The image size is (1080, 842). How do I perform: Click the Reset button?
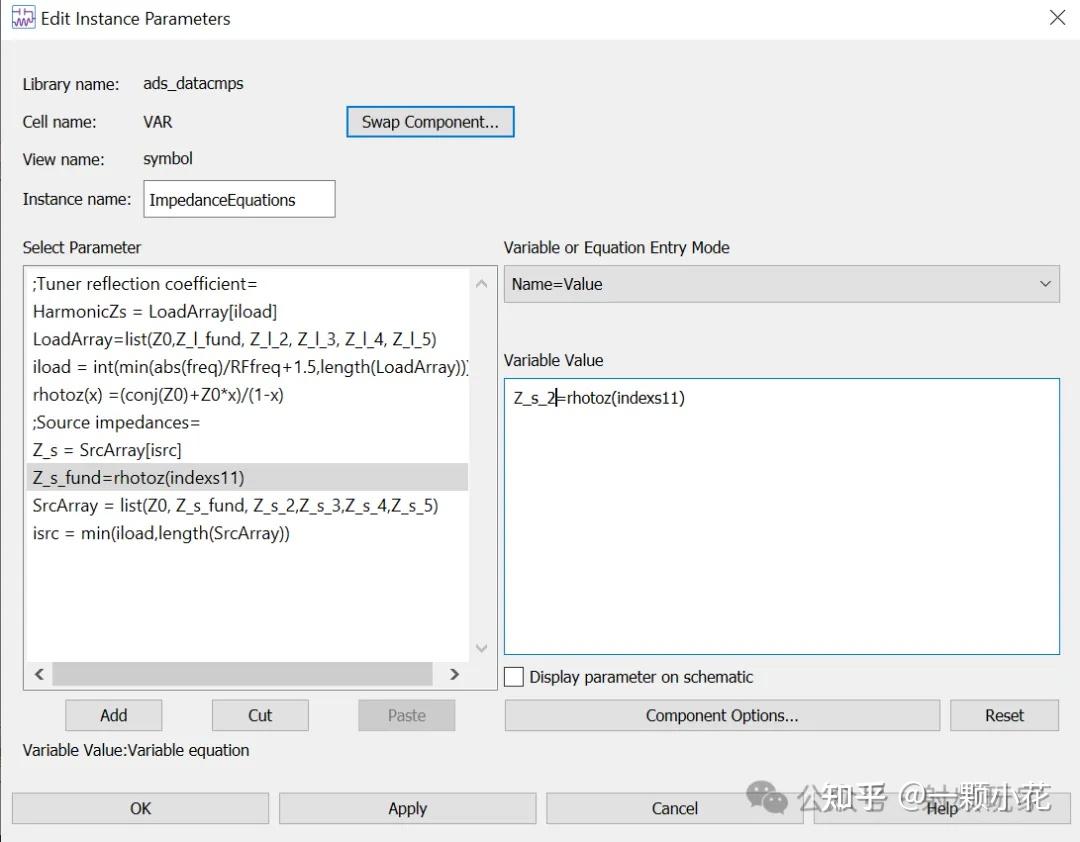pos(1004,715)
